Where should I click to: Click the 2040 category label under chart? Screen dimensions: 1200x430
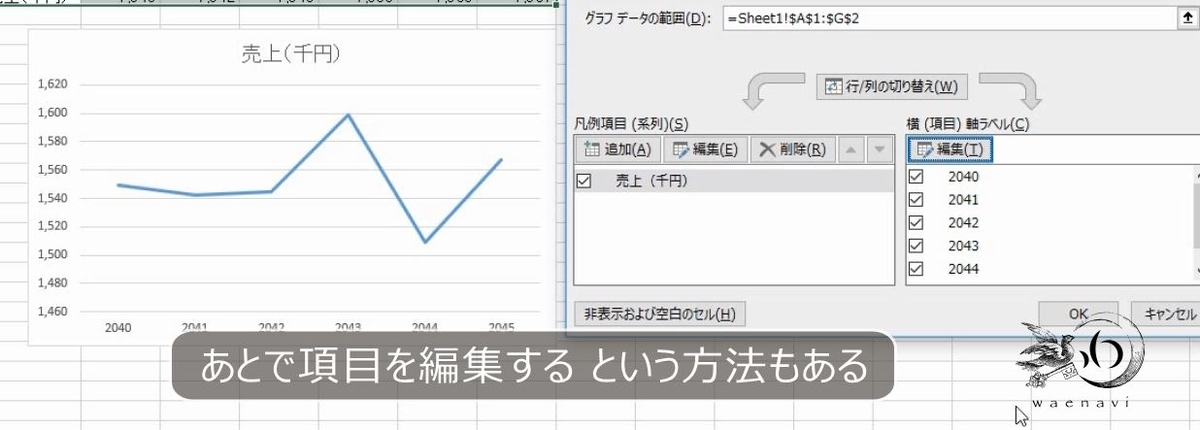click(117, 326)
